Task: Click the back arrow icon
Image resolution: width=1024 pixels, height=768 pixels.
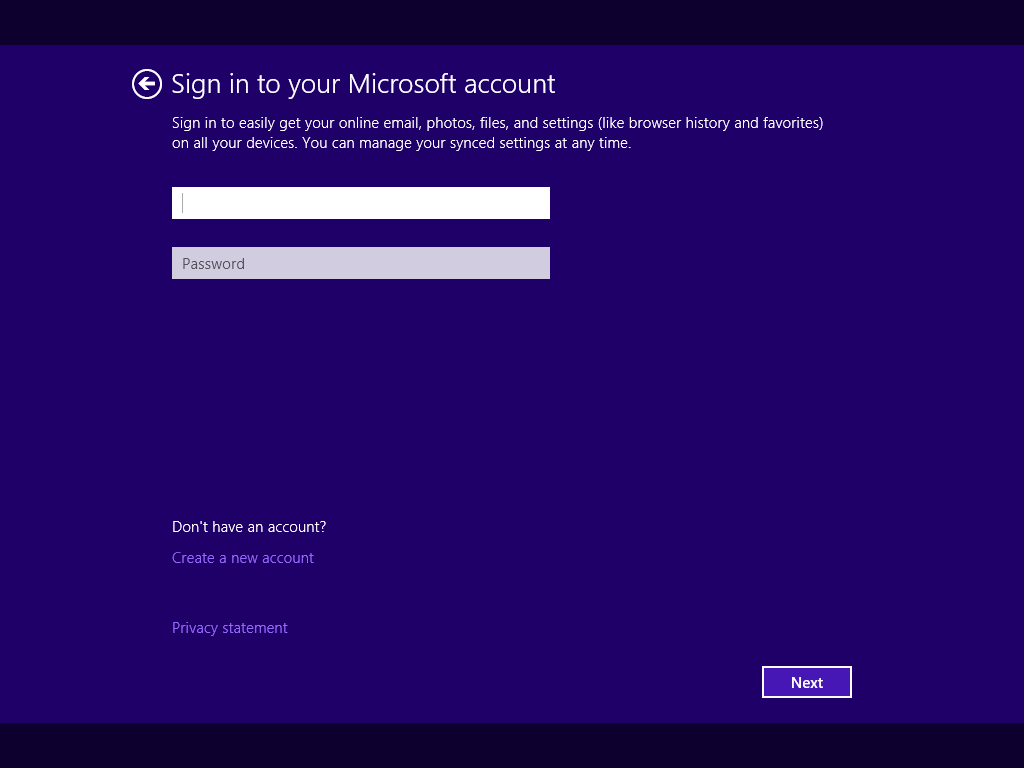Action: pos(147,84)
